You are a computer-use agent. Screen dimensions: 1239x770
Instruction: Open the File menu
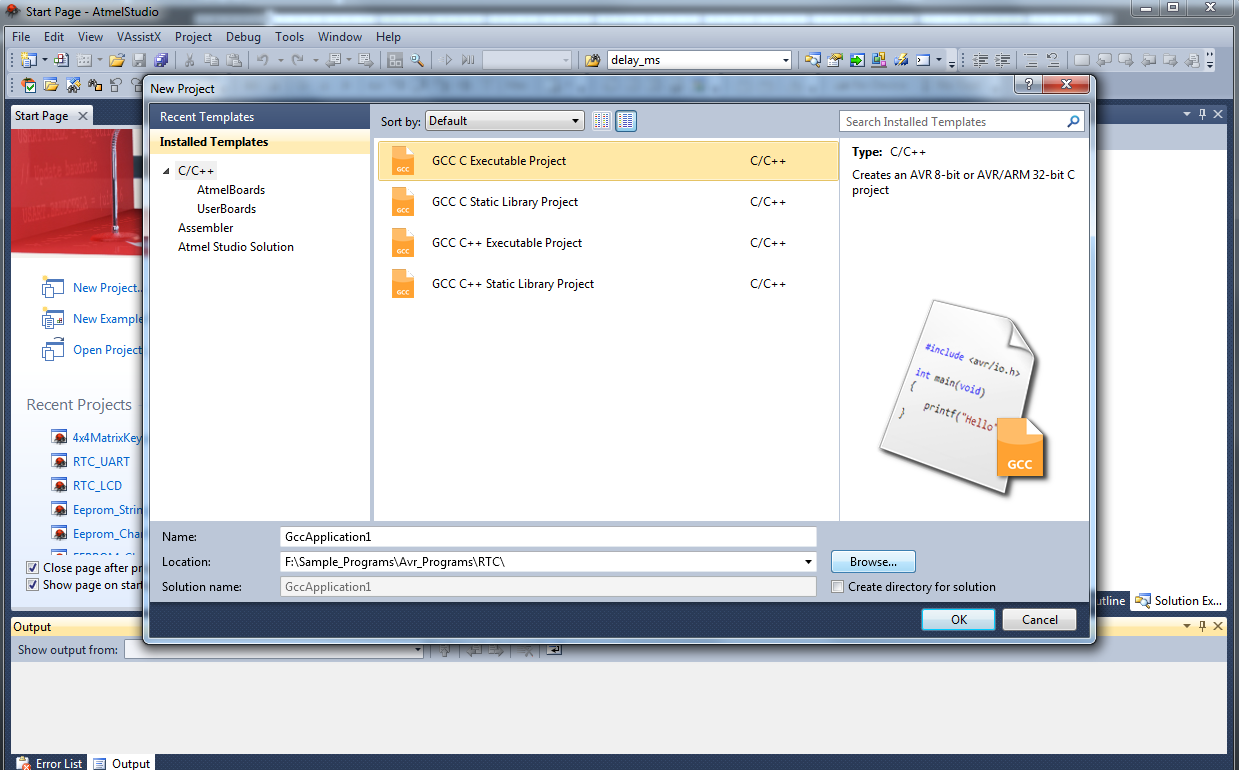21,37
